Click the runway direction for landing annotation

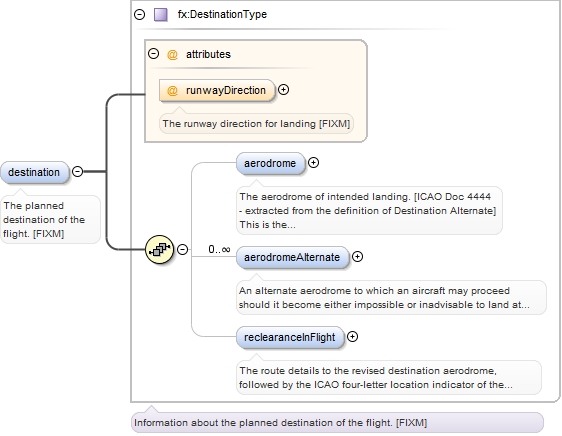[256, 124]
